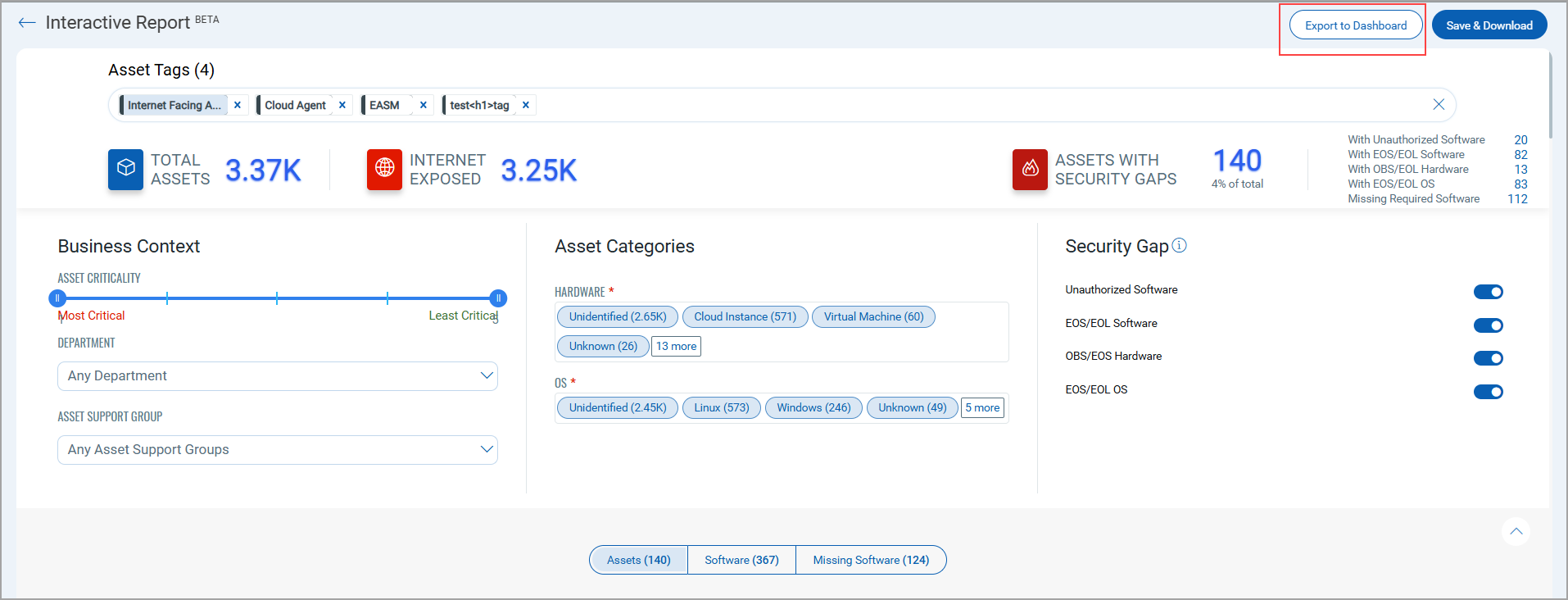Expand 13 more hardware categories
This screenshot has width=1568, height=600.
[677, 346]
